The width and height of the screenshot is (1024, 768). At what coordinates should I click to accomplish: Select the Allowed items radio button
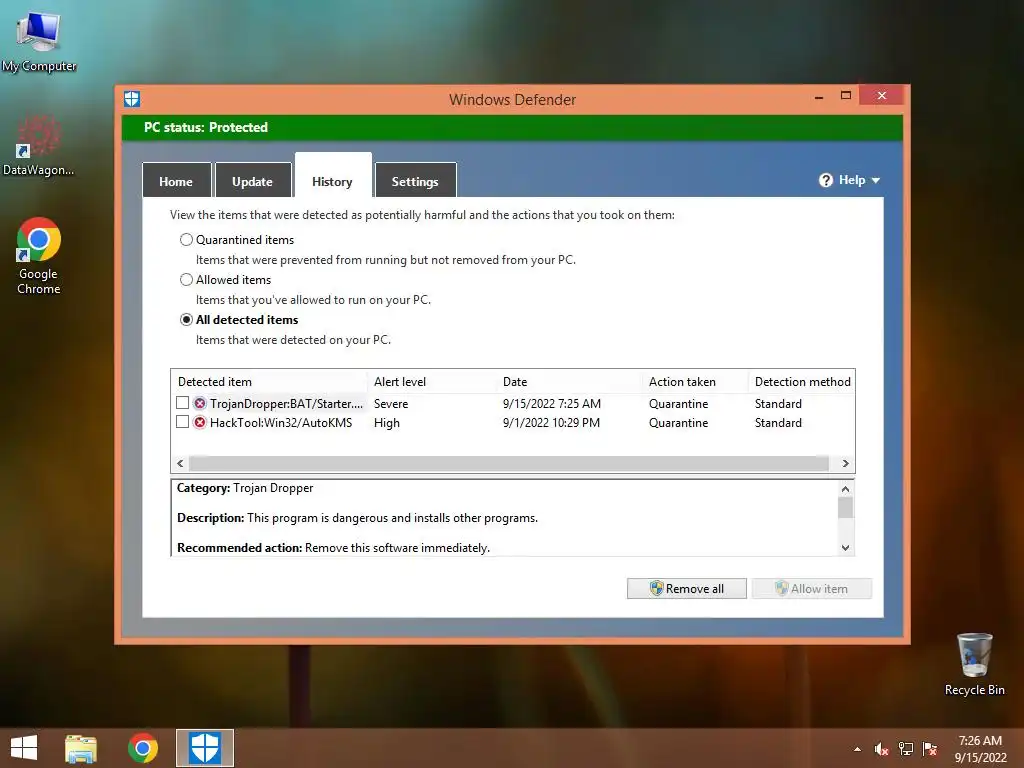(186, 280)
